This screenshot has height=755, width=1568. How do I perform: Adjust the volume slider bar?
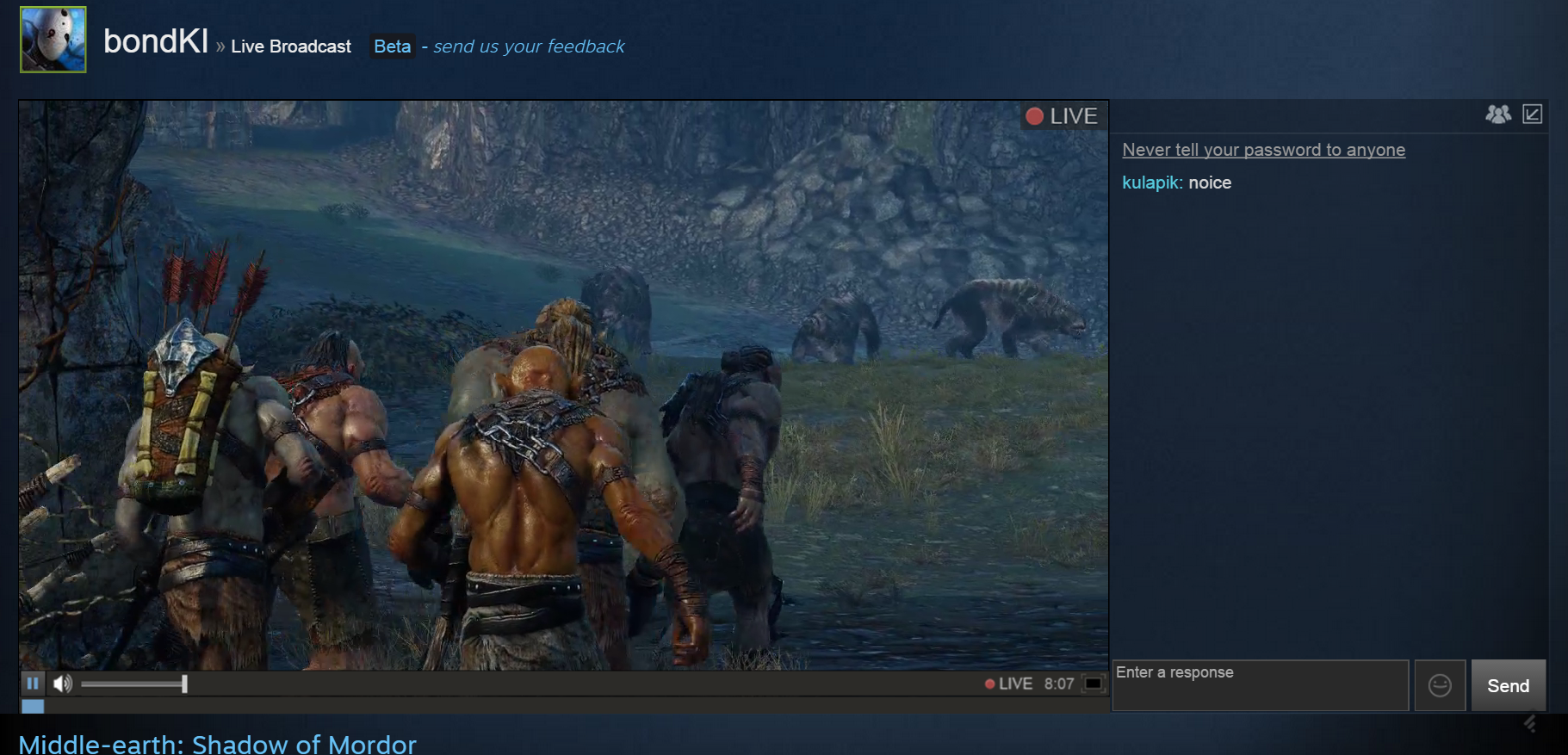point(133,684)
